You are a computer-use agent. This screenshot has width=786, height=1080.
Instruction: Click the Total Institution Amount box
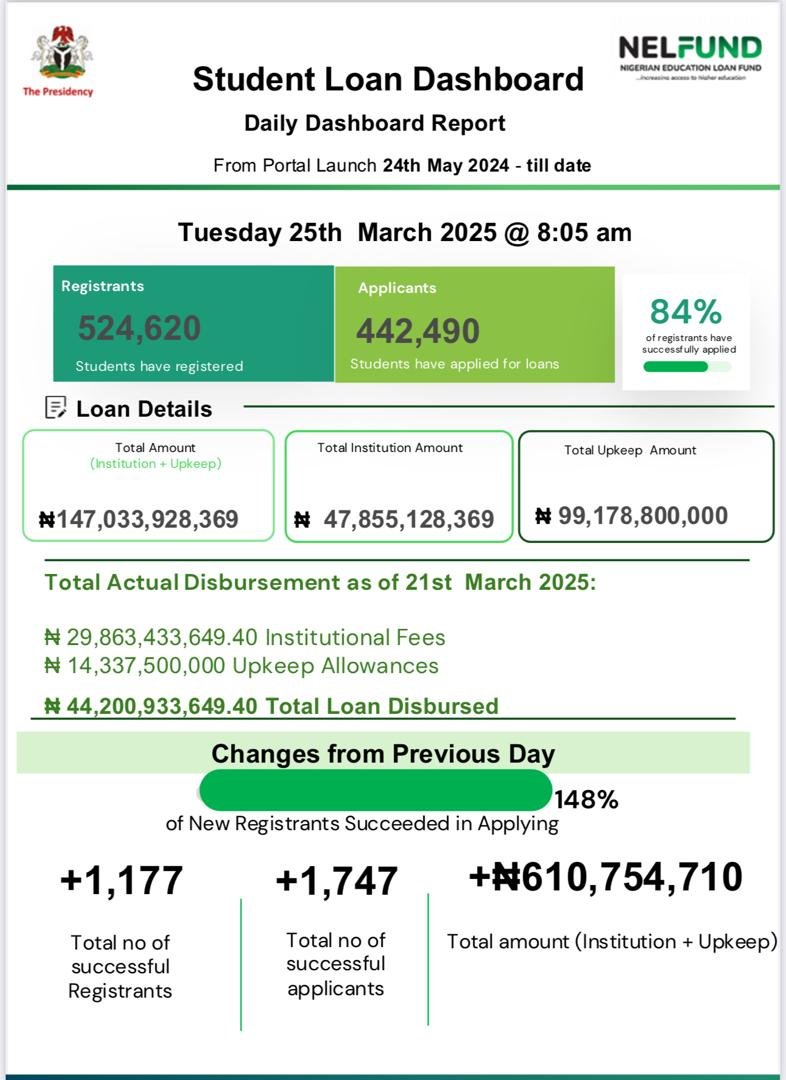tap(398, 486)
